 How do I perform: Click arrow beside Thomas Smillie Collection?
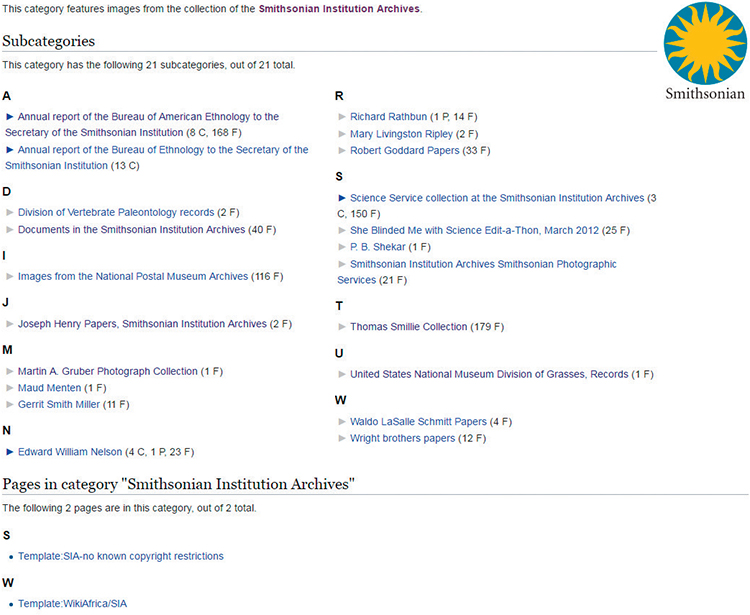(x=342, y=327)
